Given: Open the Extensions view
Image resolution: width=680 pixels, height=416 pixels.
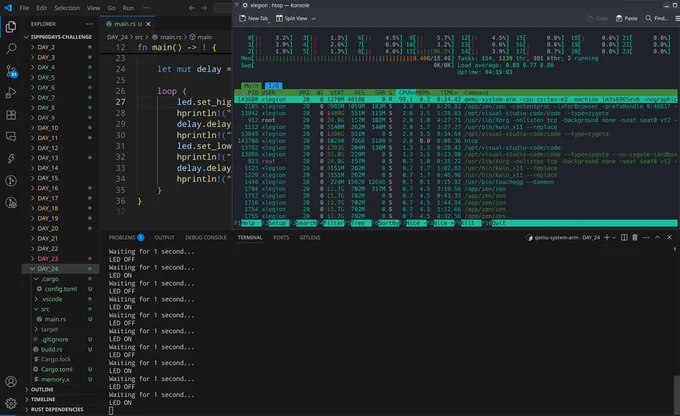Looking at the screenshot, I should point(11,115).
